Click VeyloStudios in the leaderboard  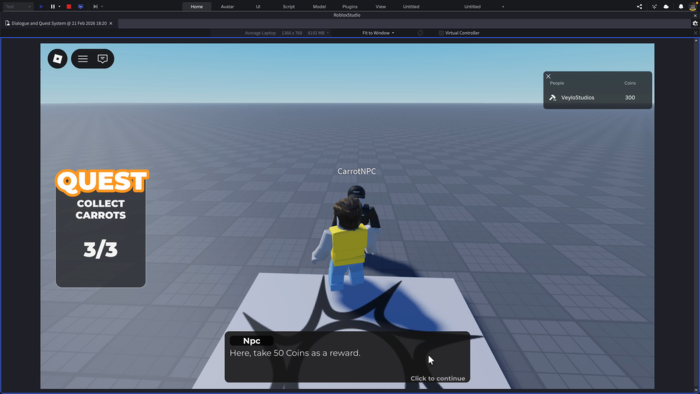[577, 97]
